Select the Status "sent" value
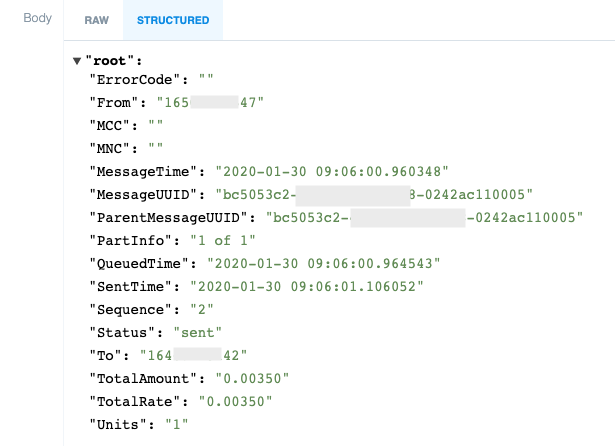 coord(198,333)
